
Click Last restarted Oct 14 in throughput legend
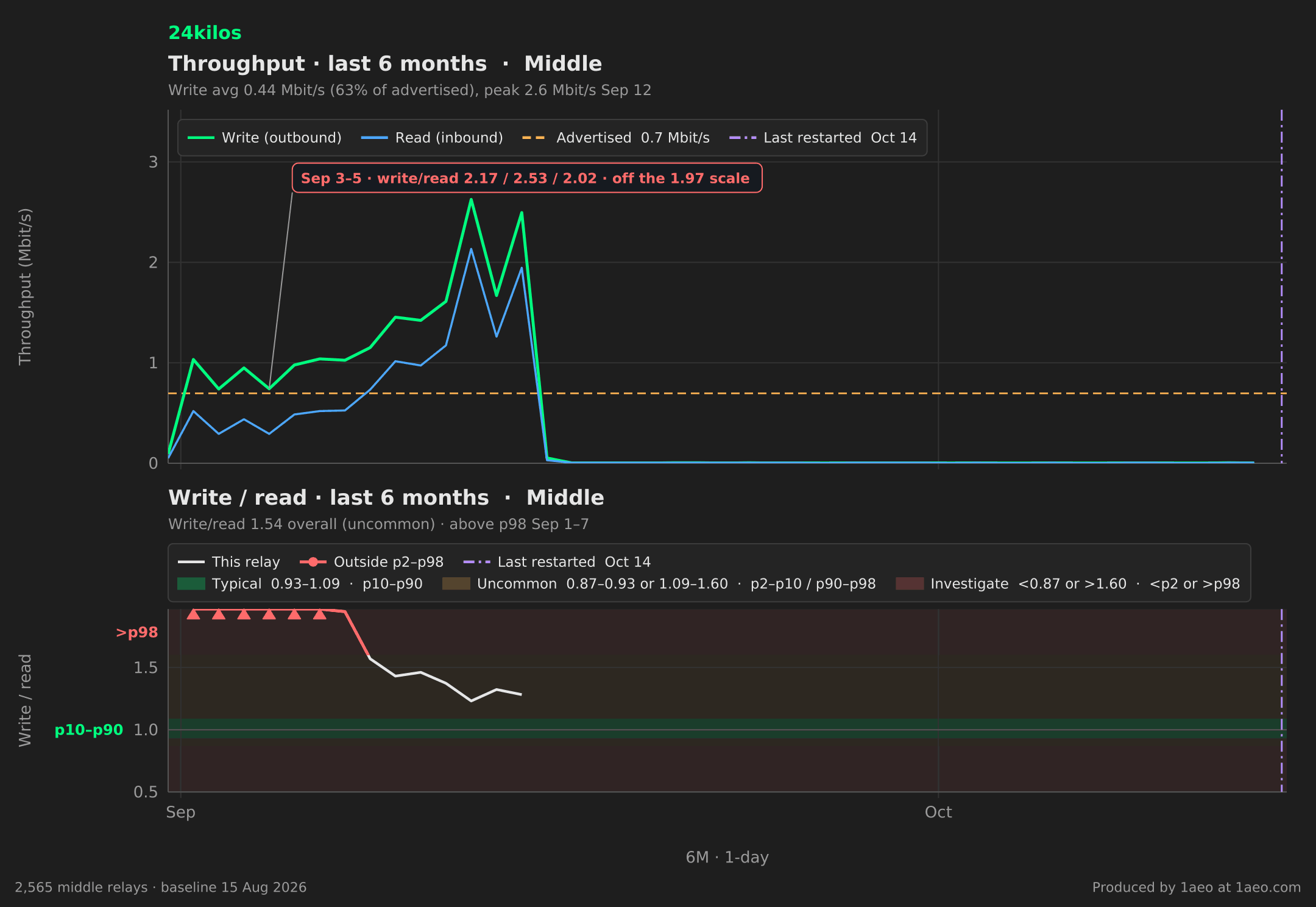[822, 138]
